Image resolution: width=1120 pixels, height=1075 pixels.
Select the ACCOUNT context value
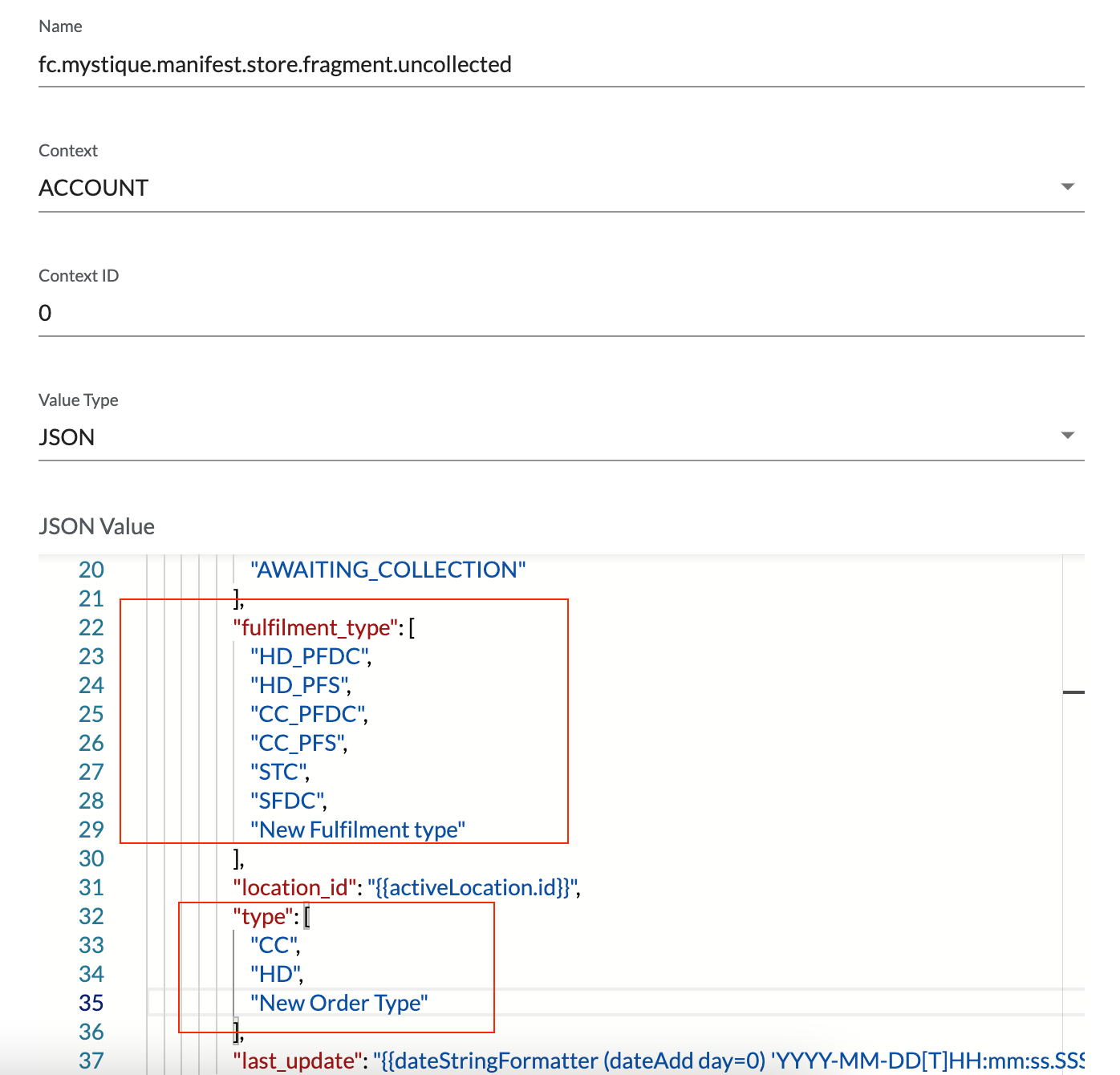click(x=94, y=189)
